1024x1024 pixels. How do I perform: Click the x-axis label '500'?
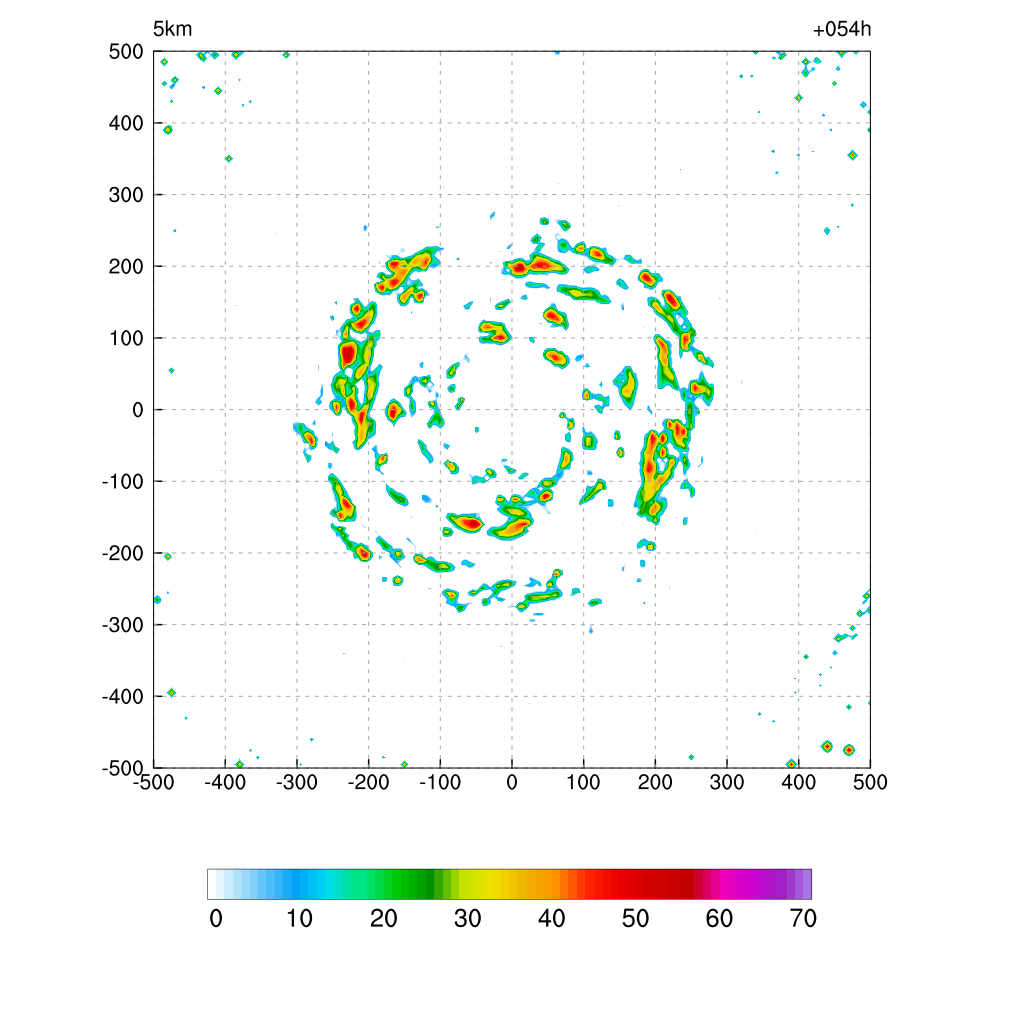(x=871, y=782)
